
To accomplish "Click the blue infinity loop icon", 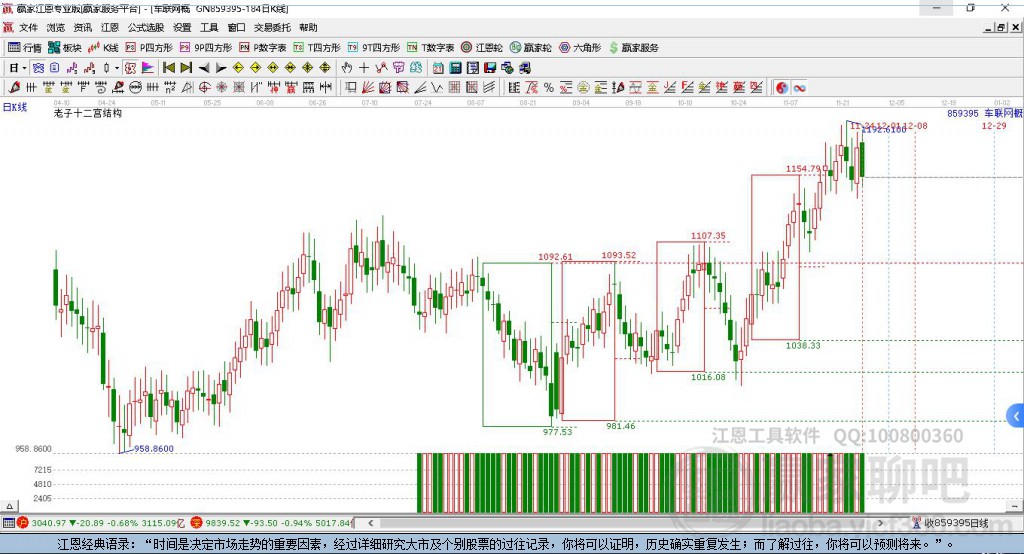I will (x=799, y=88).
